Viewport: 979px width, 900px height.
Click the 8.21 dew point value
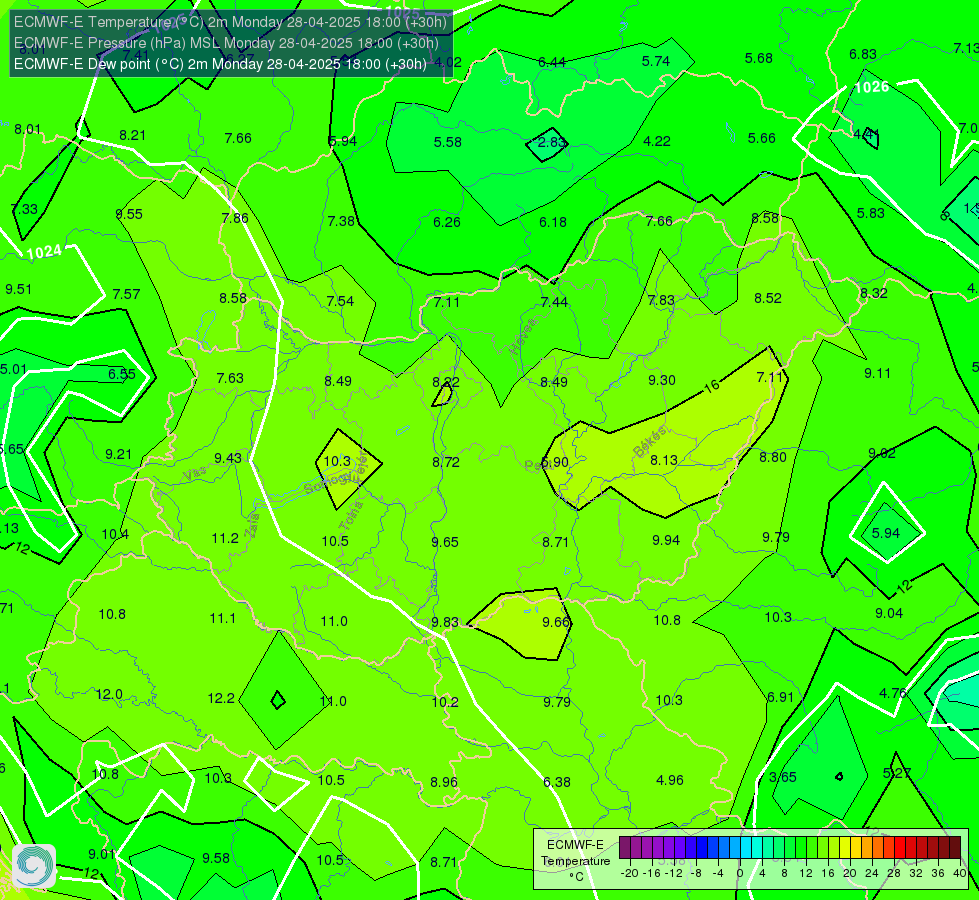132,136
